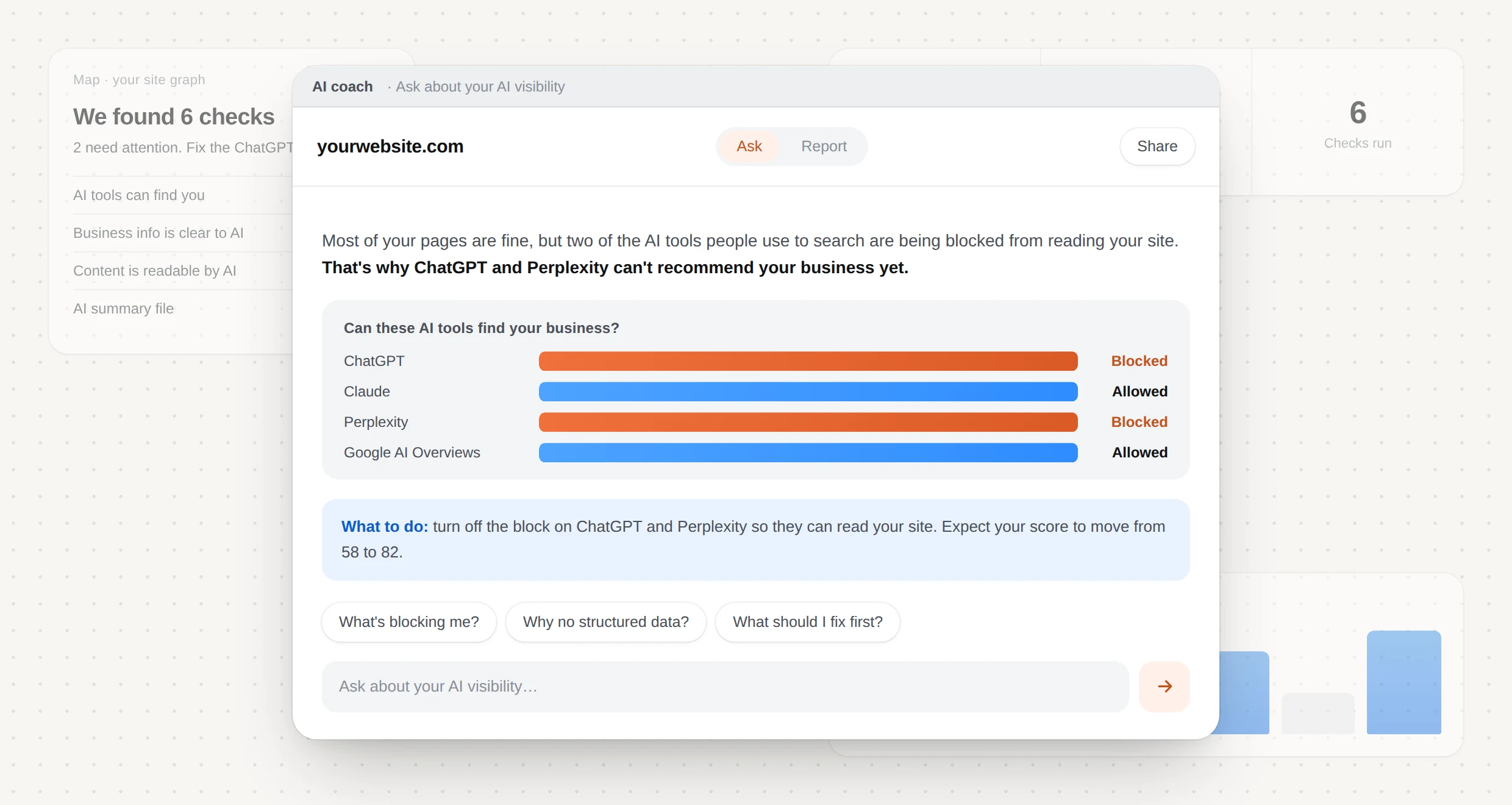Select the Perplexity blocked status bar

click(x=808, y=422)
